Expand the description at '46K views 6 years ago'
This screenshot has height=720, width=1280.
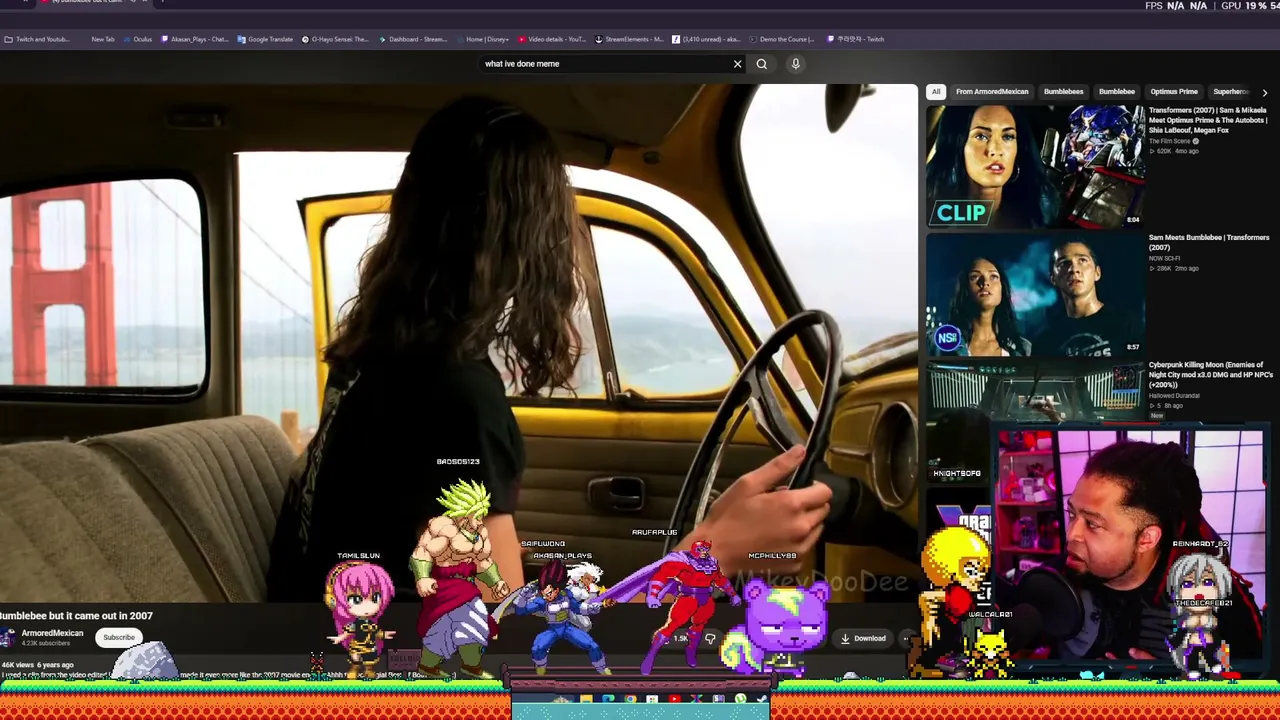(x=37, y=665)
